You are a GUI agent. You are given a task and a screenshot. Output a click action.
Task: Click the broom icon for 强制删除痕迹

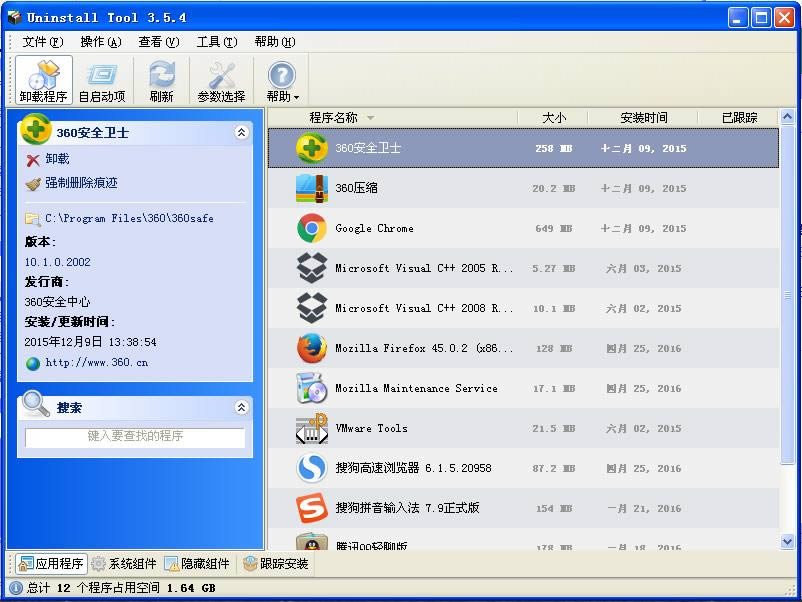(33, 184)
